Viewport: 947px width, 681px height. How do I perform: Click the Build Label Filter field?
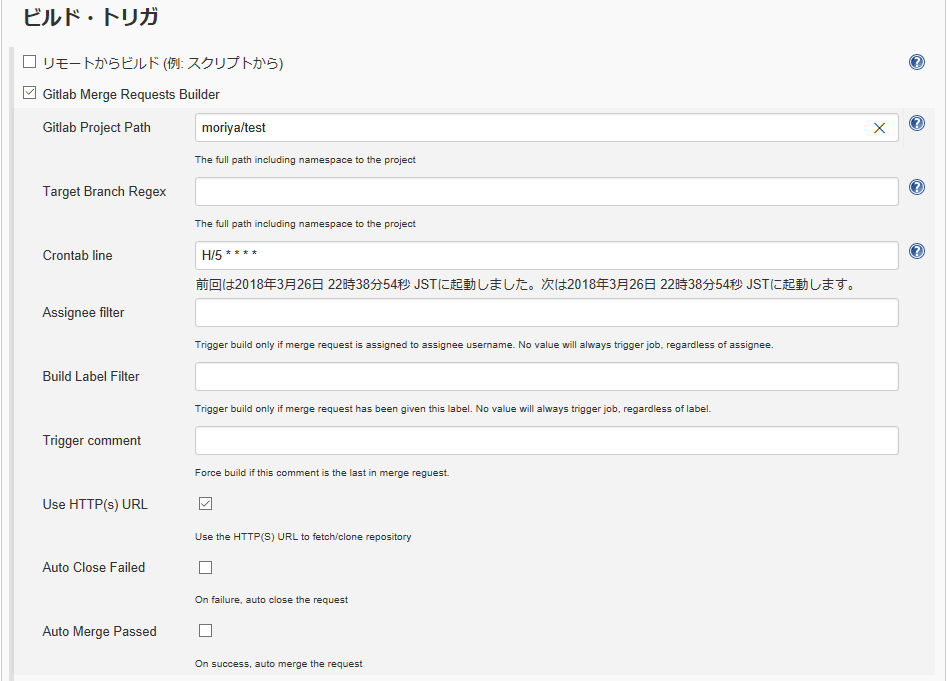pyautogui.click(x=547, y=377)
